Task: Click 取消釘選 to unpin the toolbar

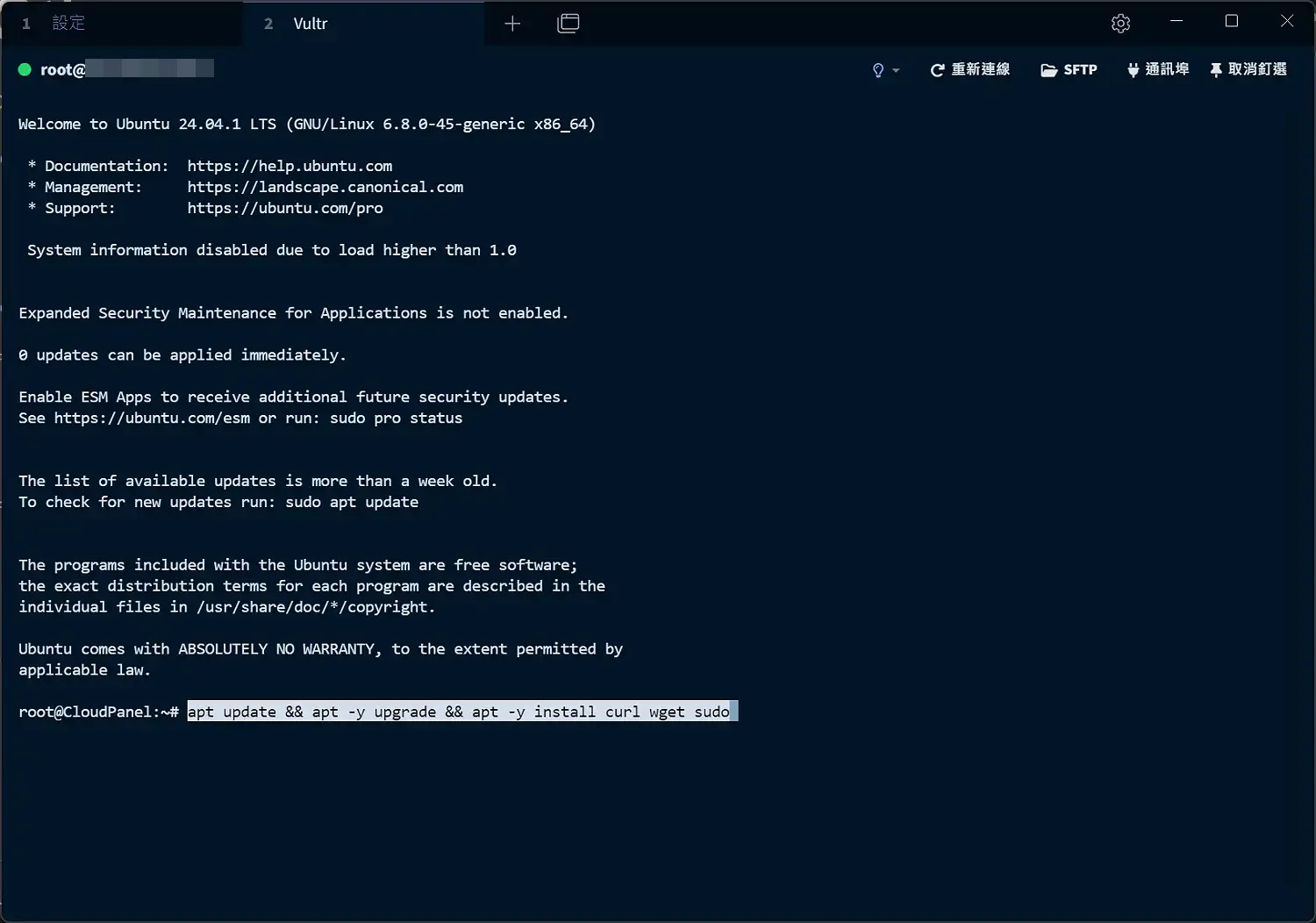Action: pyautogui.click(x=1248, y=69)
